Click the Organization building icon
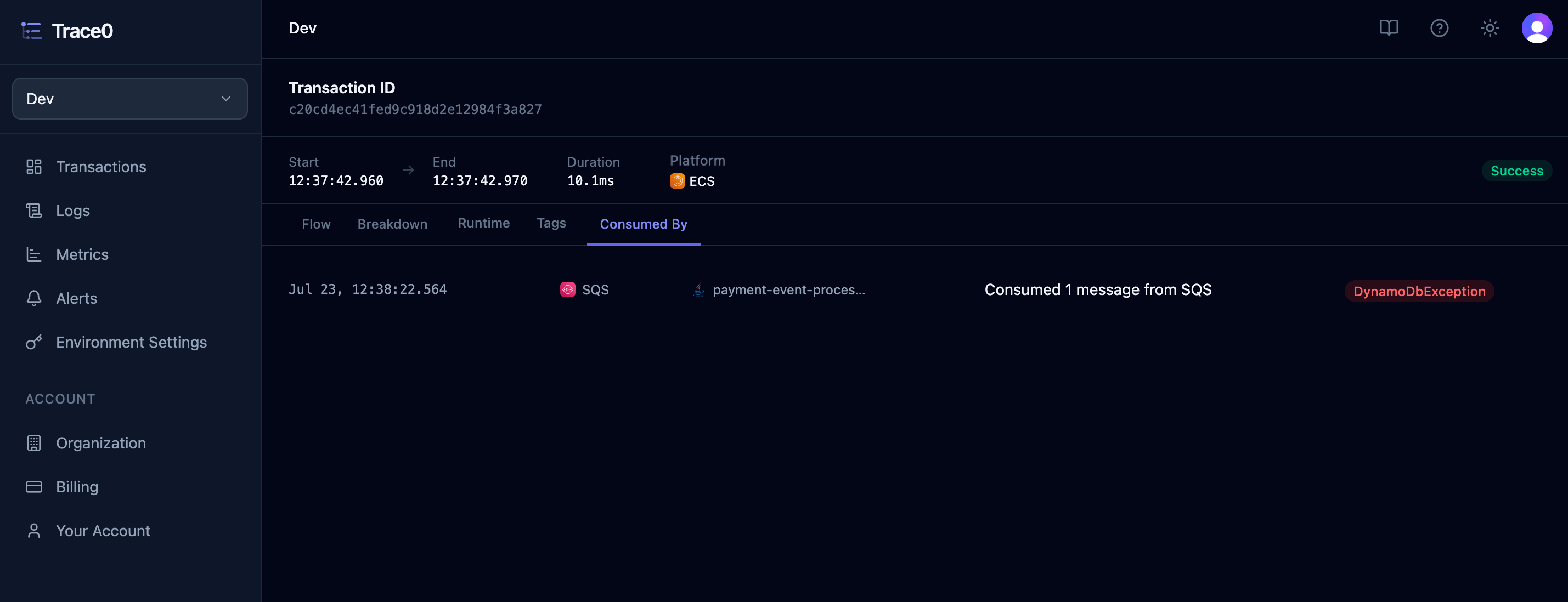 coord(34,442)
